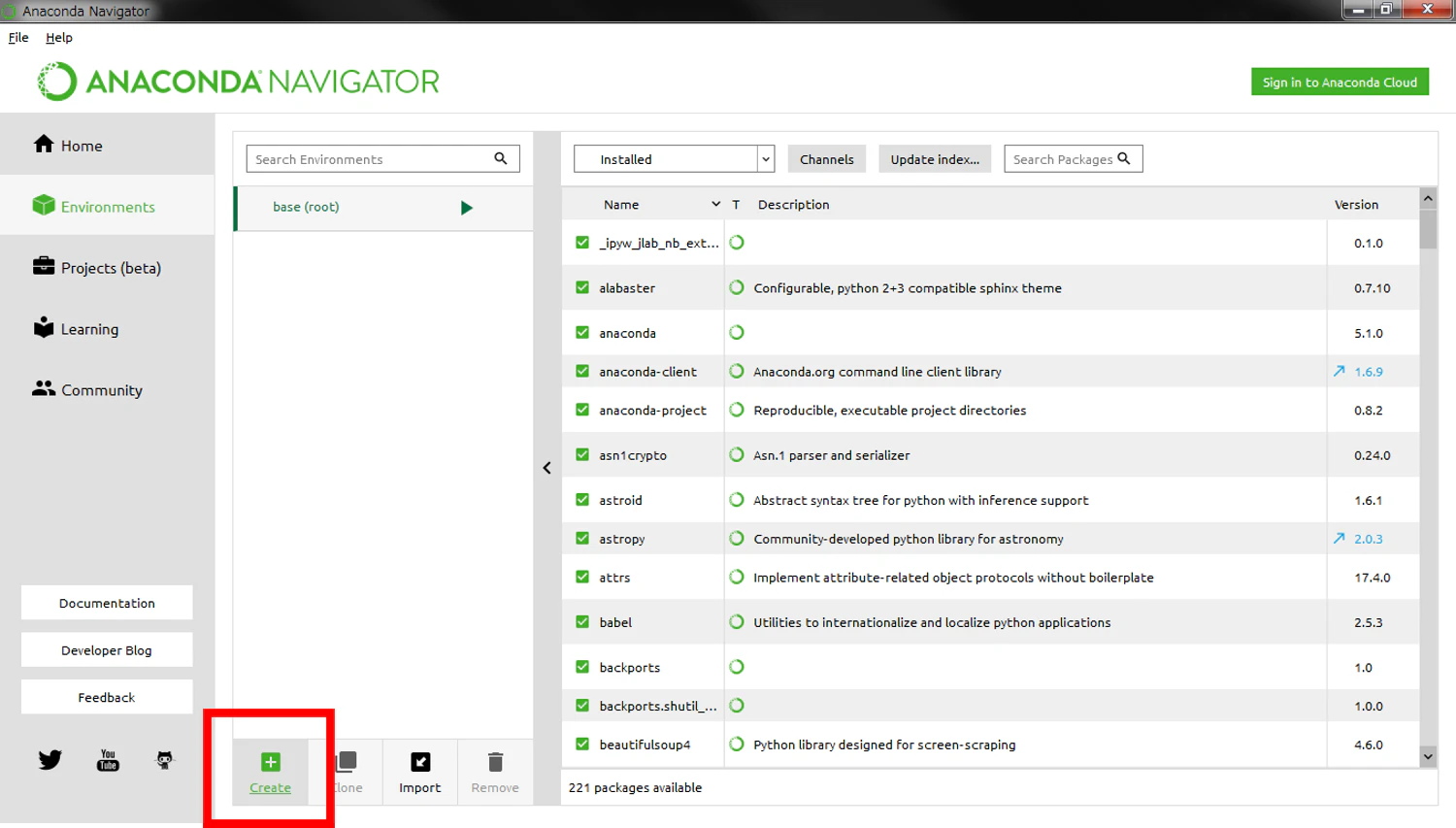
Task: Open the GitHub link icon
Action: coord(165,760)
